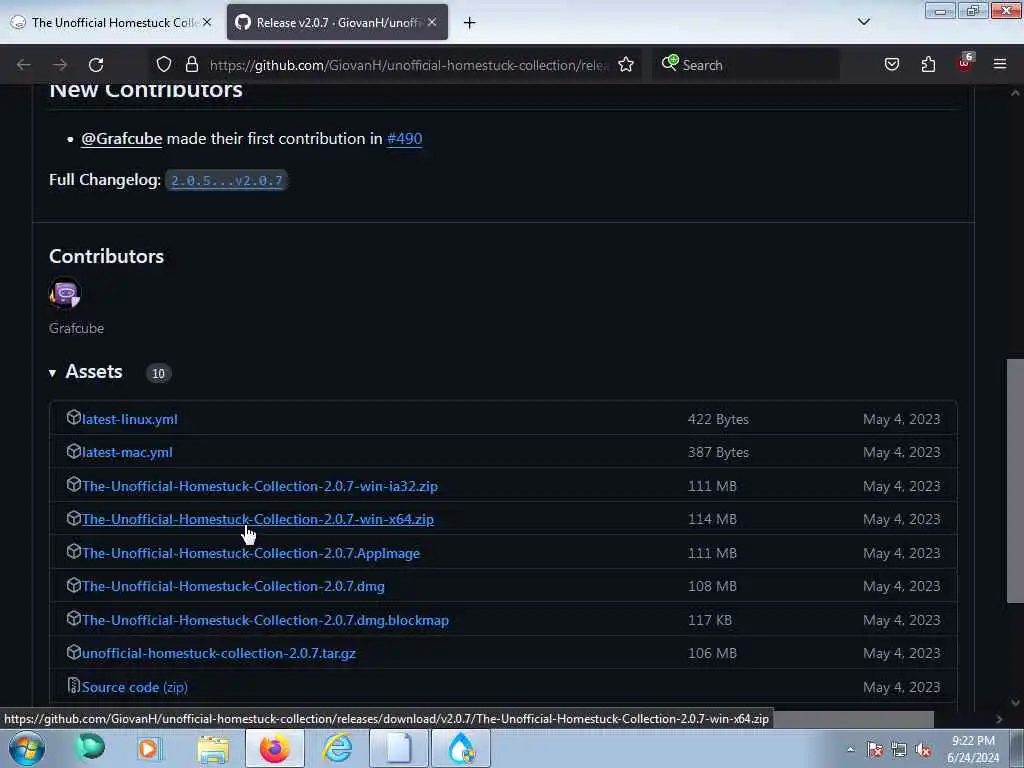Screen dimensions: 1024x768
Task: Download the 2.0.7.dmg.blockmap asset
Action: [265, 620]
